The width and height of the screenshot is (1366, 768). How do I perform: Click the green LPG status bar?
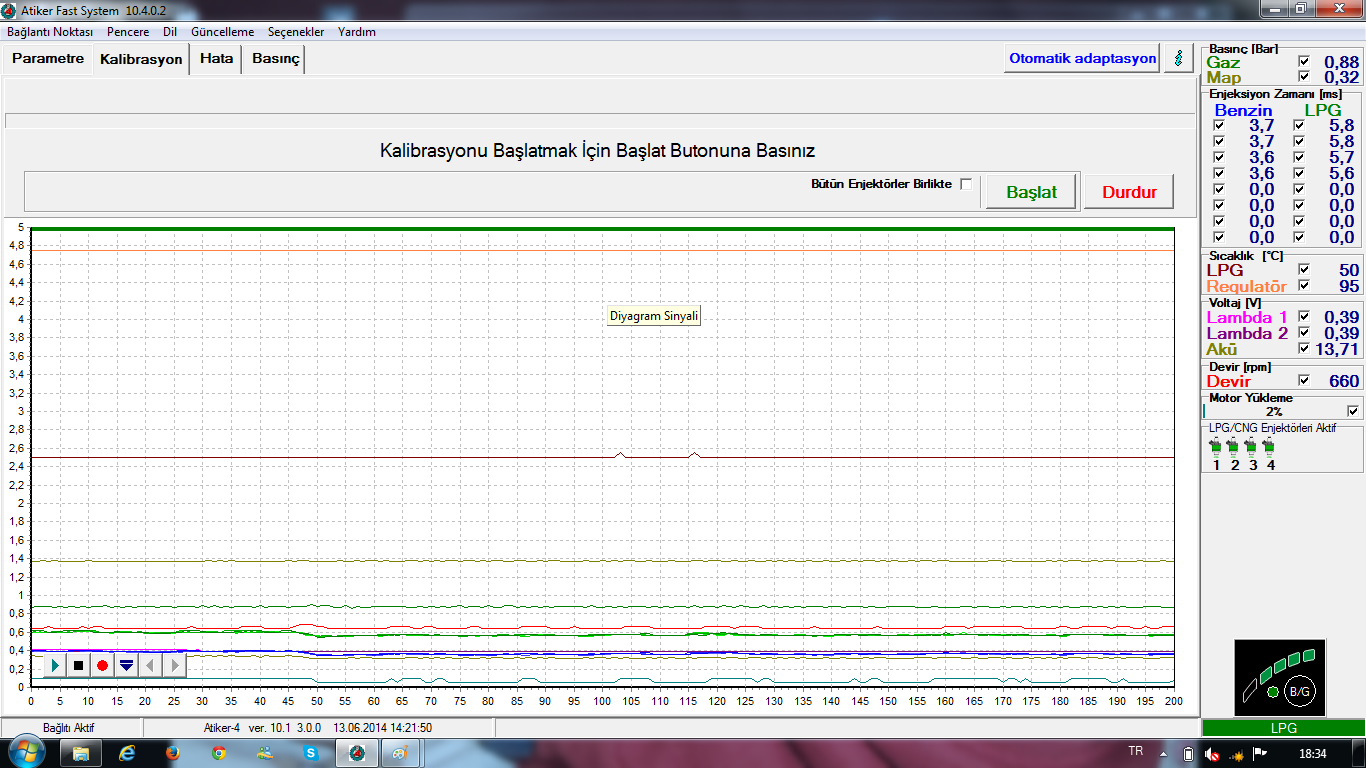(x=1283, y=727)
